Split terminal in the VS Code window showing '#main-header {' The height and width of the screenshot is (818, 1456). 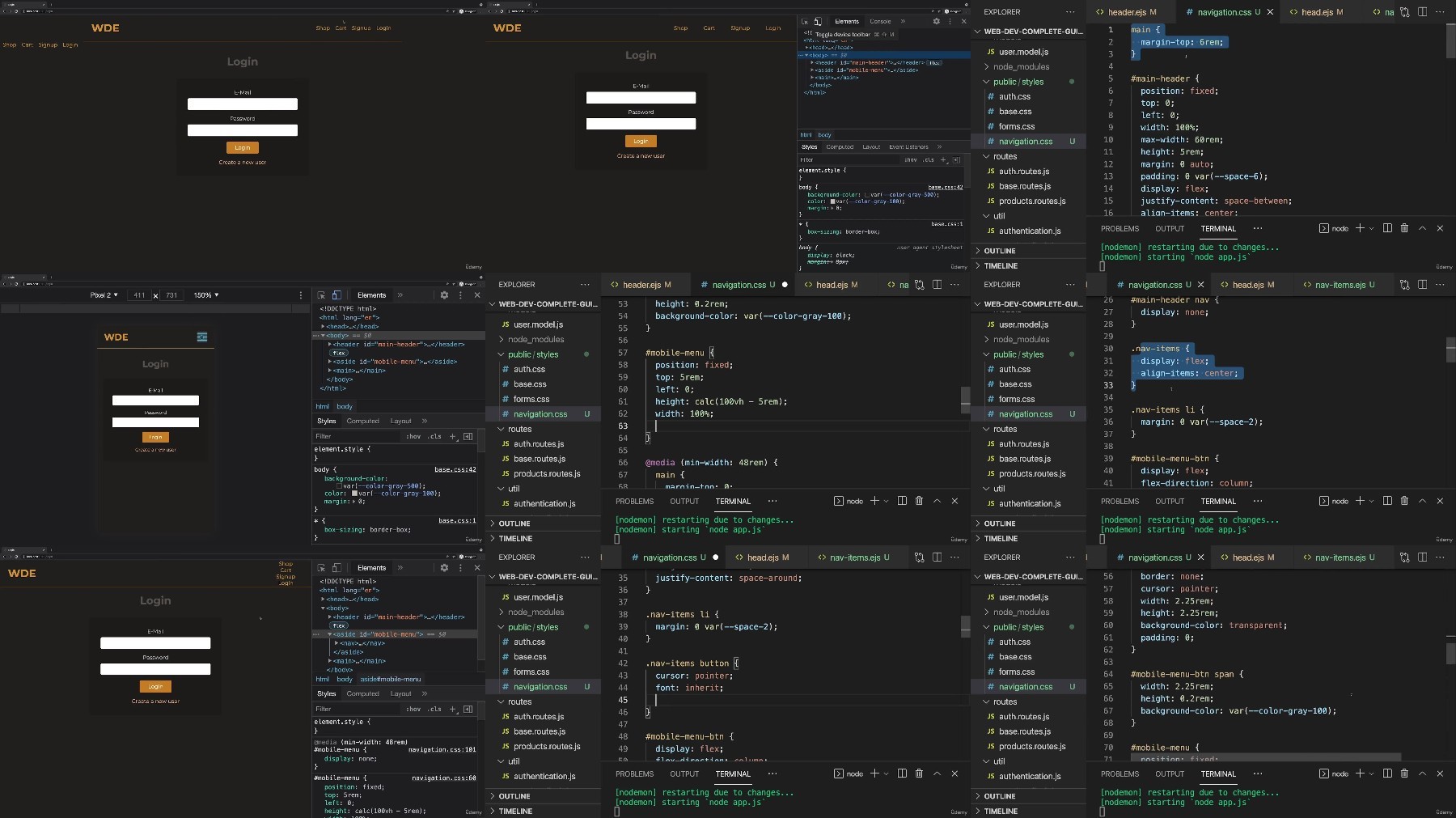tap(1387, 228)
